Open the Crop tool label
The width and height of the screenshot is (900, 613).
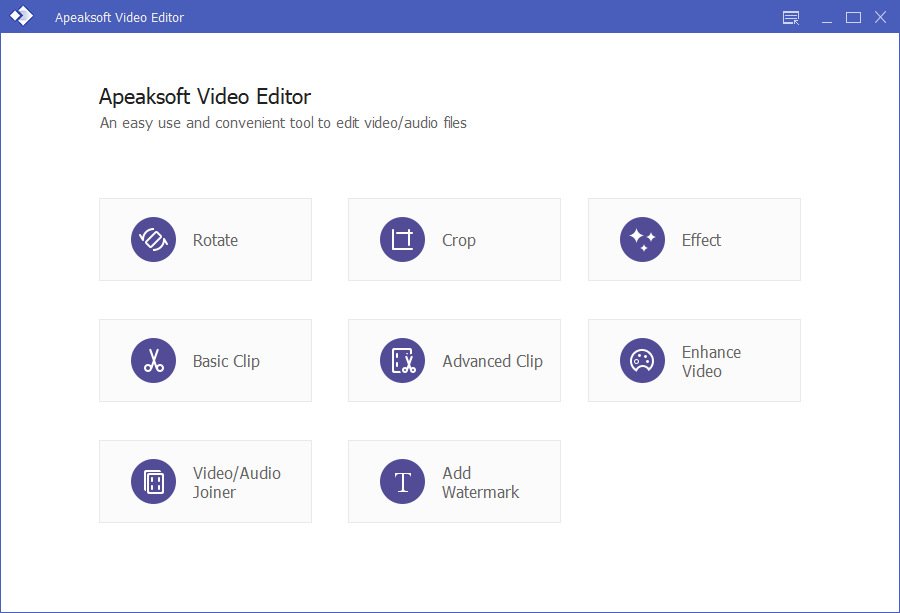click(459, 240)
